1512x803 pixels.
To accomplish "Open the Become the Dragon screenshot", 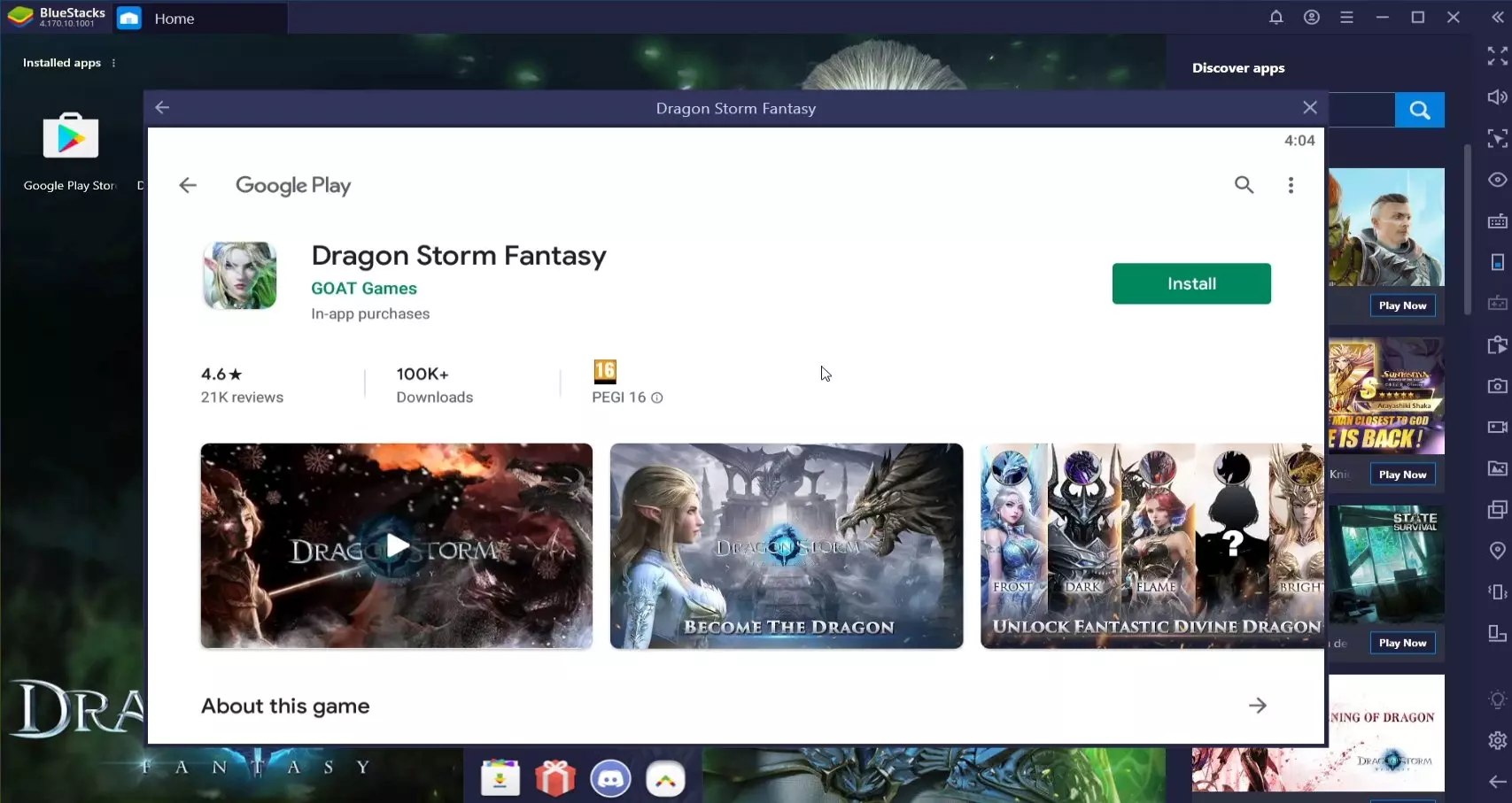I will tap(786, 546).
